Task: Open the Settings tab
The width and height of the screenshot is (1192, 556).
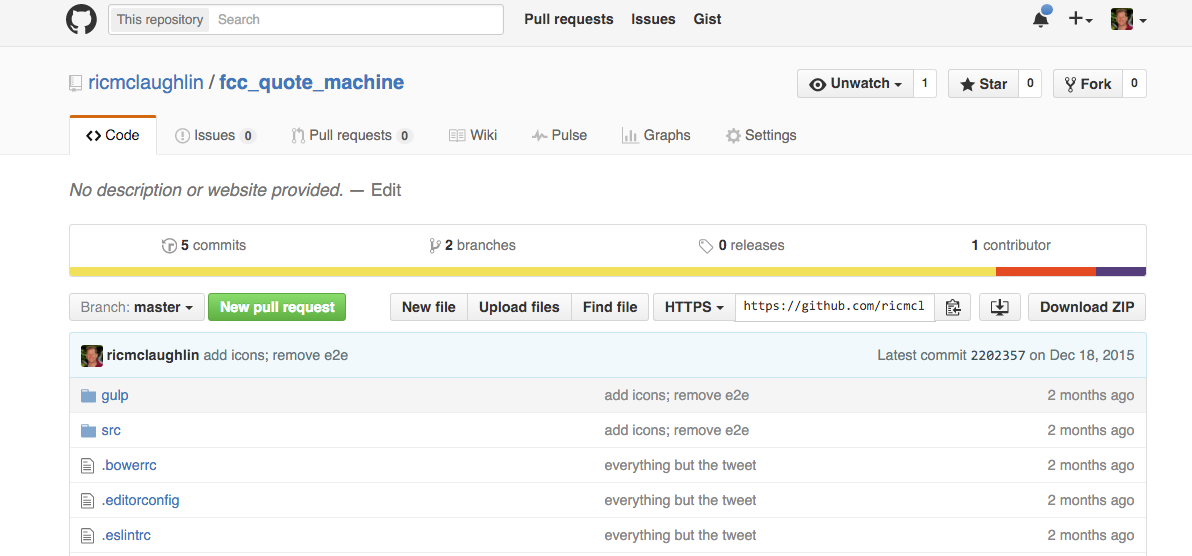Action: [x=761, y=135]
